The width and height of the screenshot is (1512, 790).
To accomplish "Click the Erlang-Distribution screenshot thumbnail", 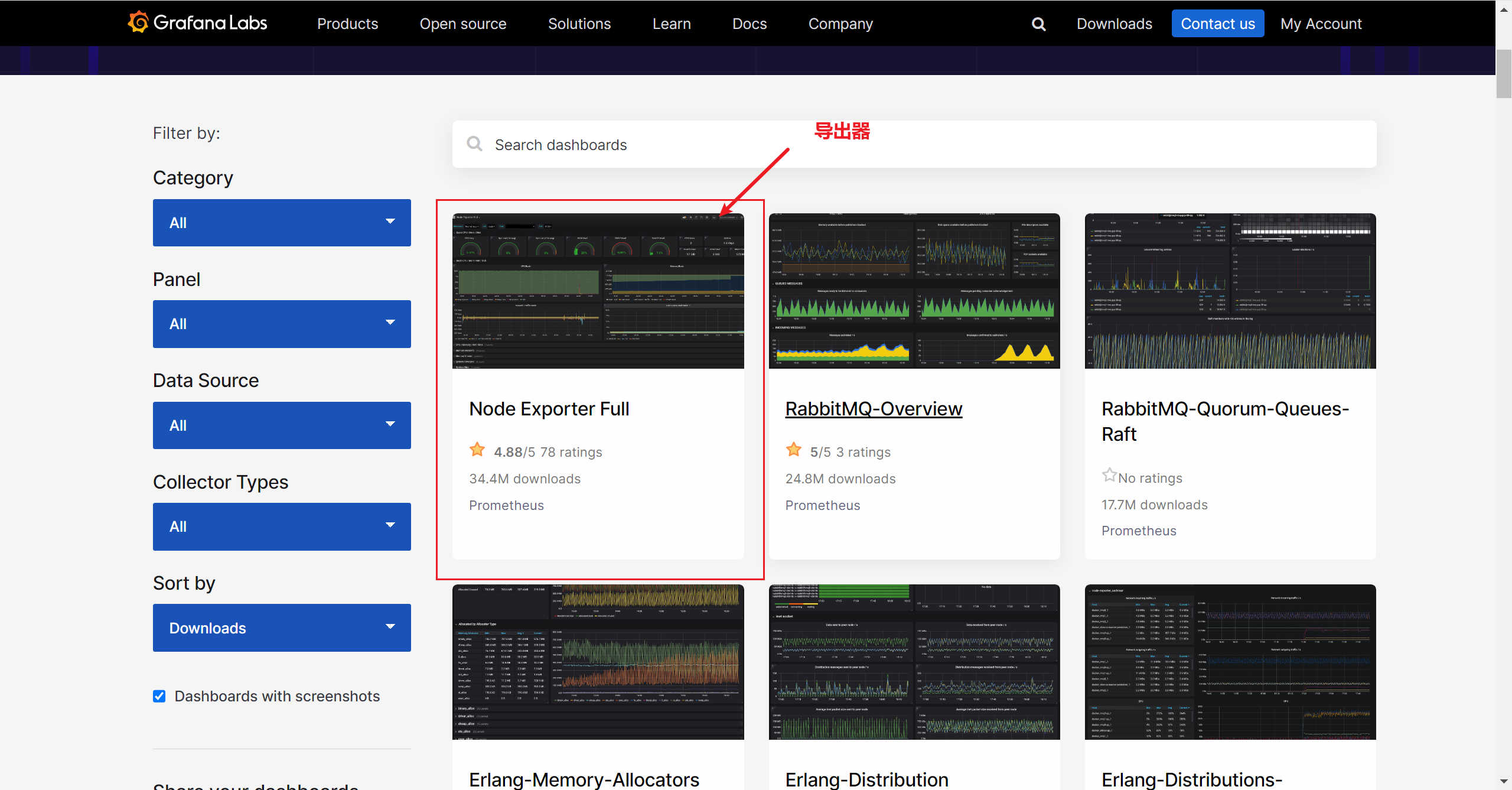I will point(914,662).
